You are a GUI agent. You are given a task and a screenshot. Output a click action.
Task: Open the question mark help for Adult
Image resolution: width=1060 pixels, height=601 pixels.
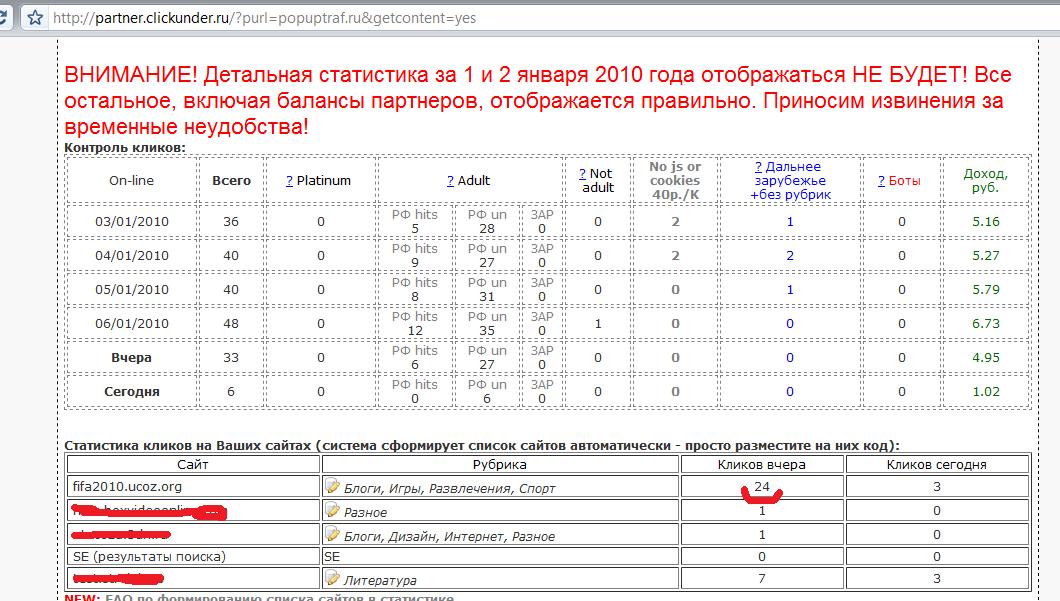pyautogui.click(x=450, y=181)
